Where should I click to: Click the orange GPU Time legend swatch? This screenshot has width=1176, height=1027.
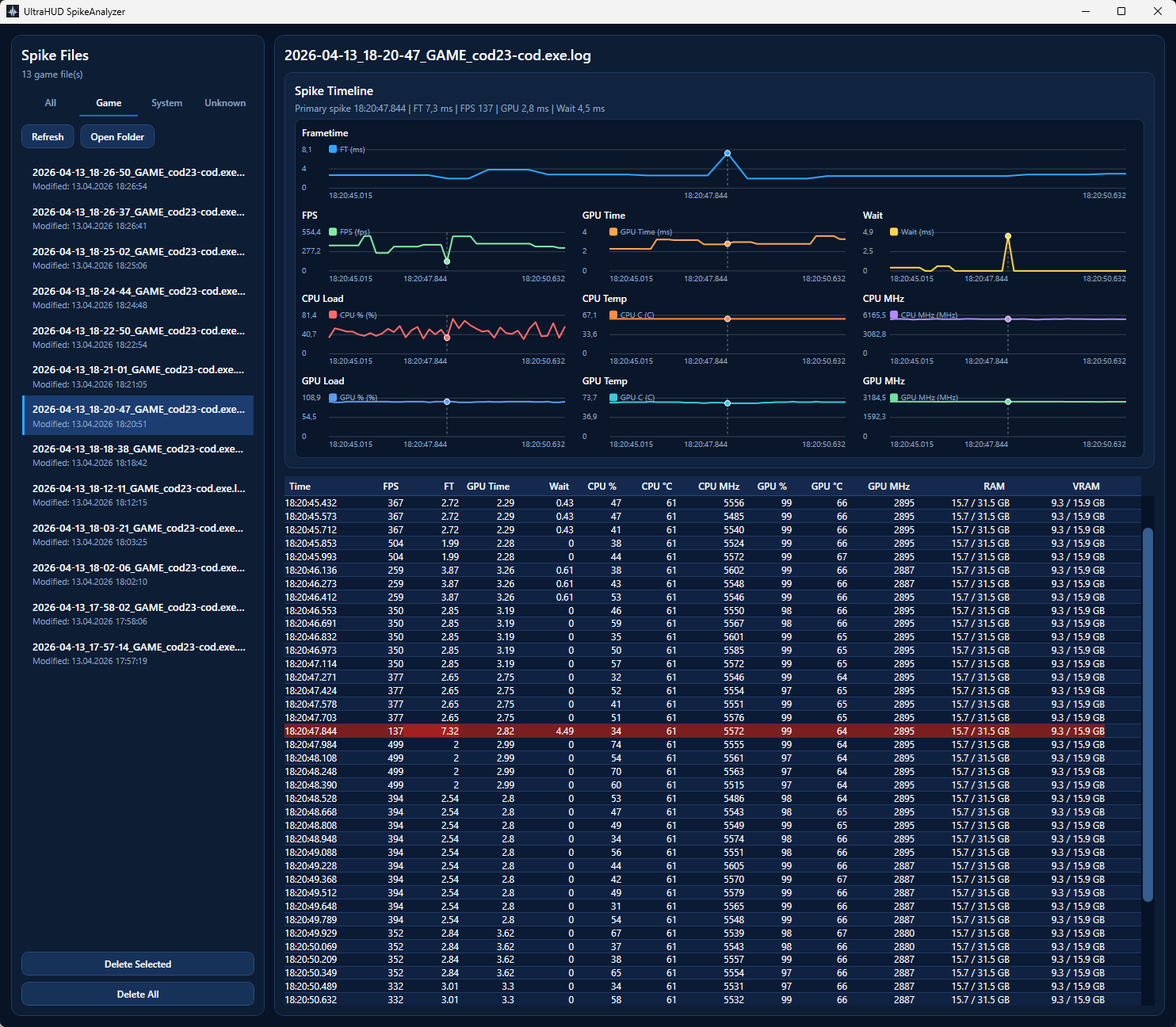[x=613, y=232]
